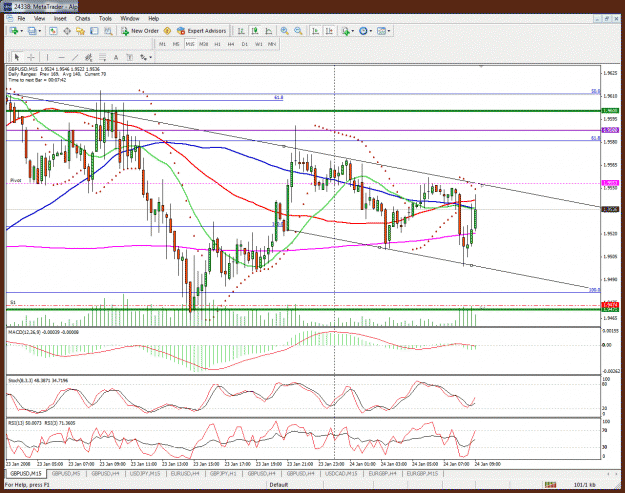Select the Crosshair tool

point(31,57)
